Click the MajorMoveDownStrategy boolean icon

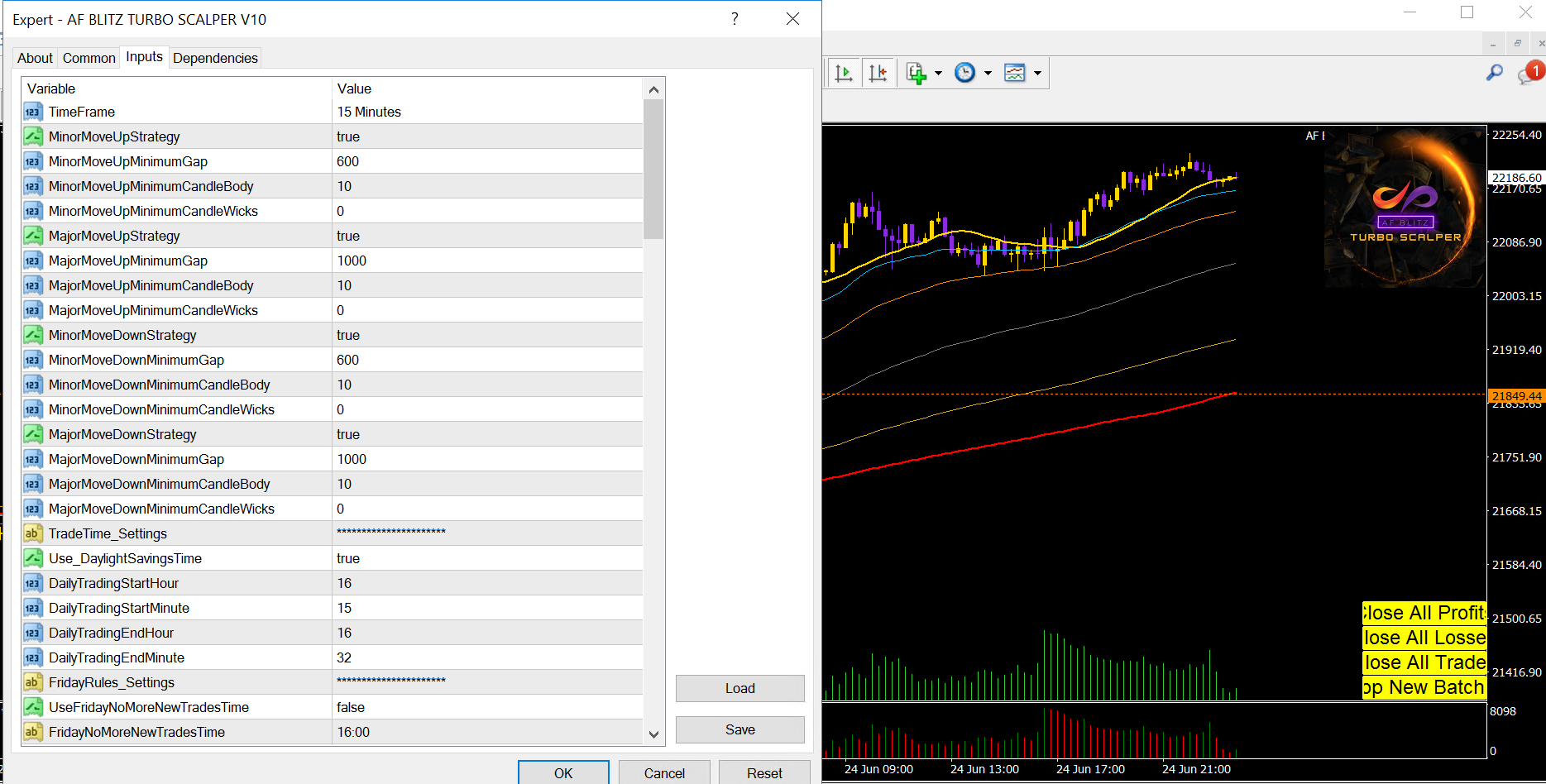33,434
